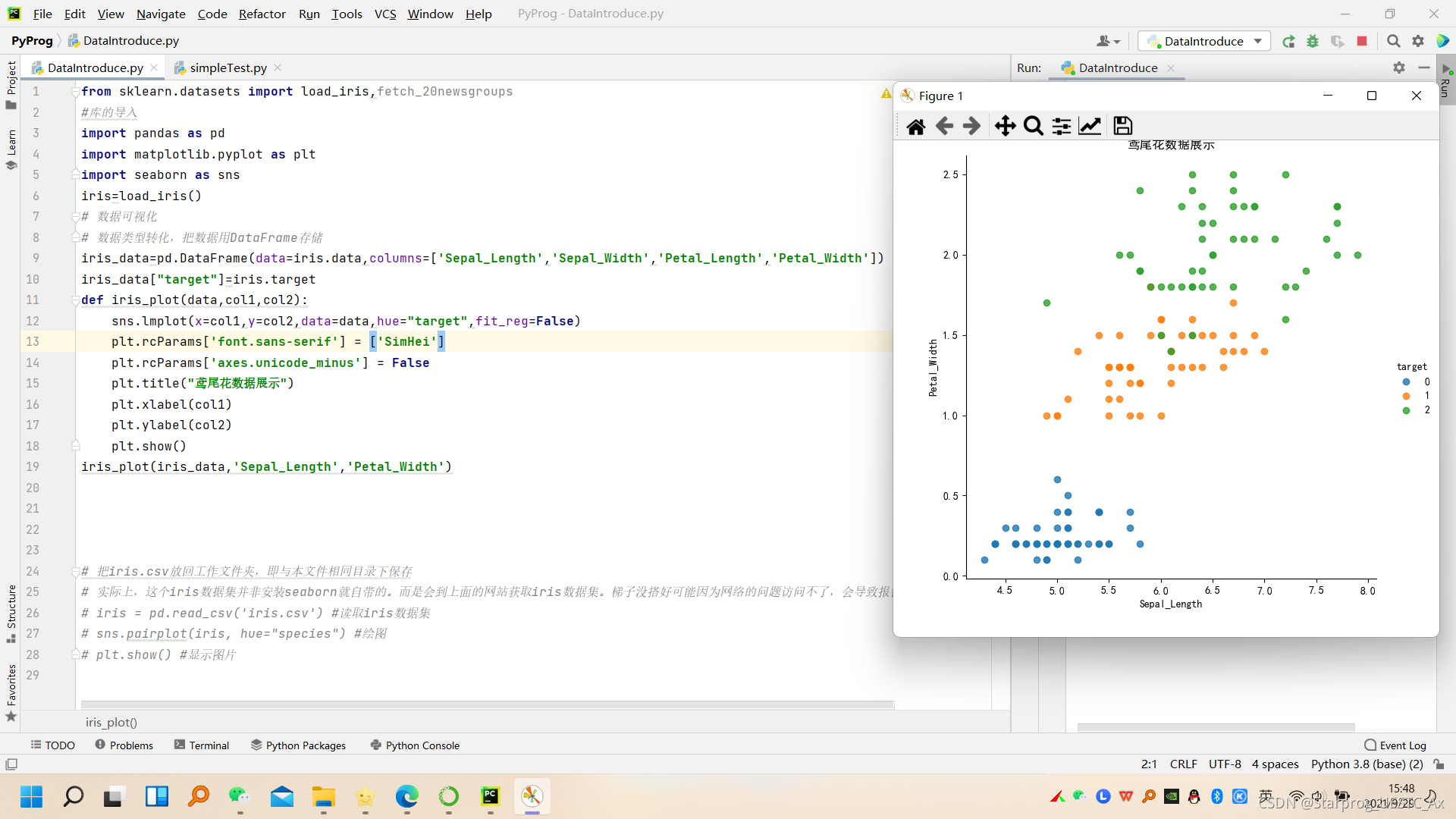Click the matplotlib Home reset view icon
The image size is (1456, 819).
click(x=916, y=126)
